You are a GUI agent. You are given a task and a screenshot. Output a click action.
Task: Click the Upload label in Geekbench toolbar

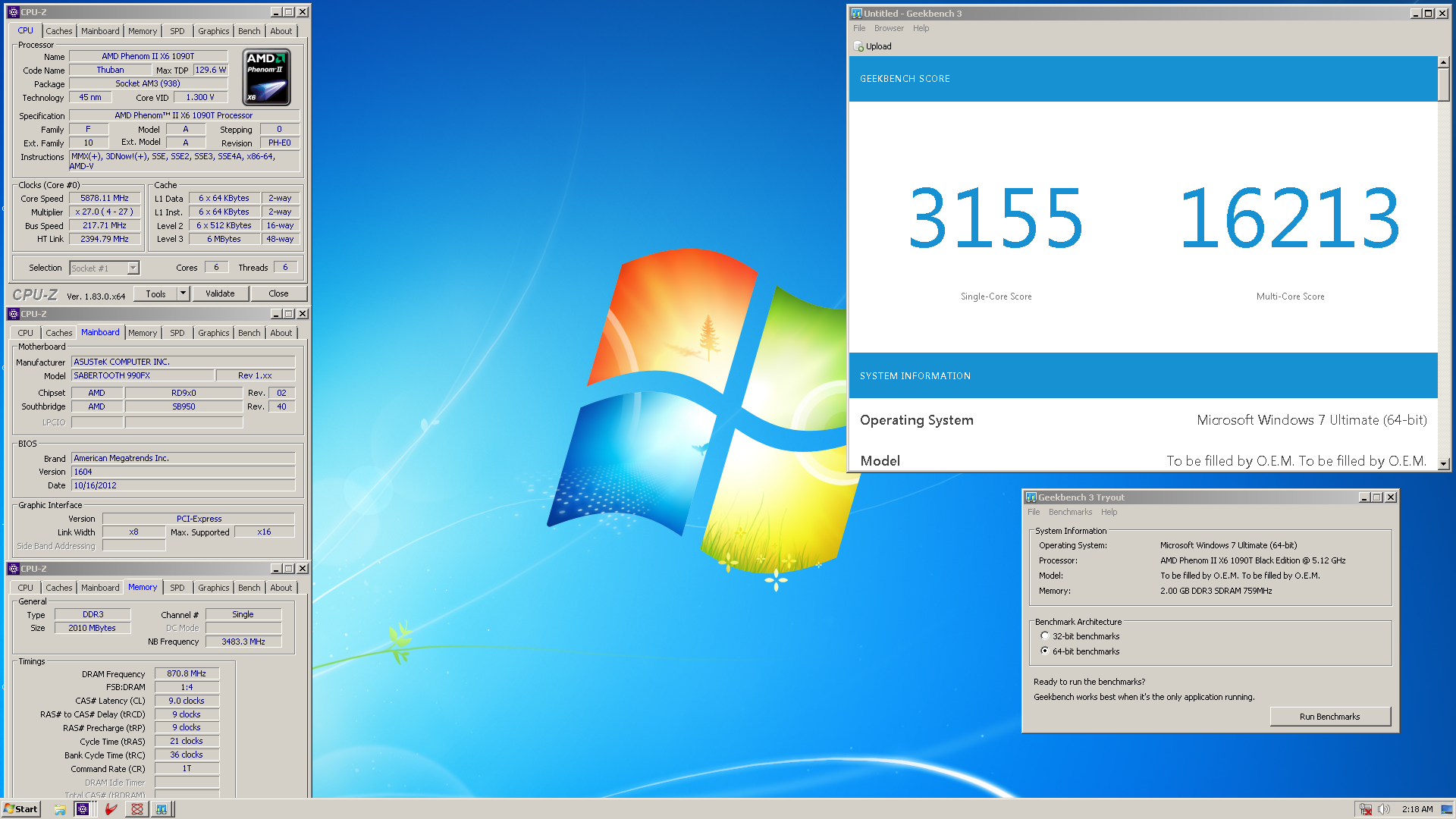click(879, 46)
